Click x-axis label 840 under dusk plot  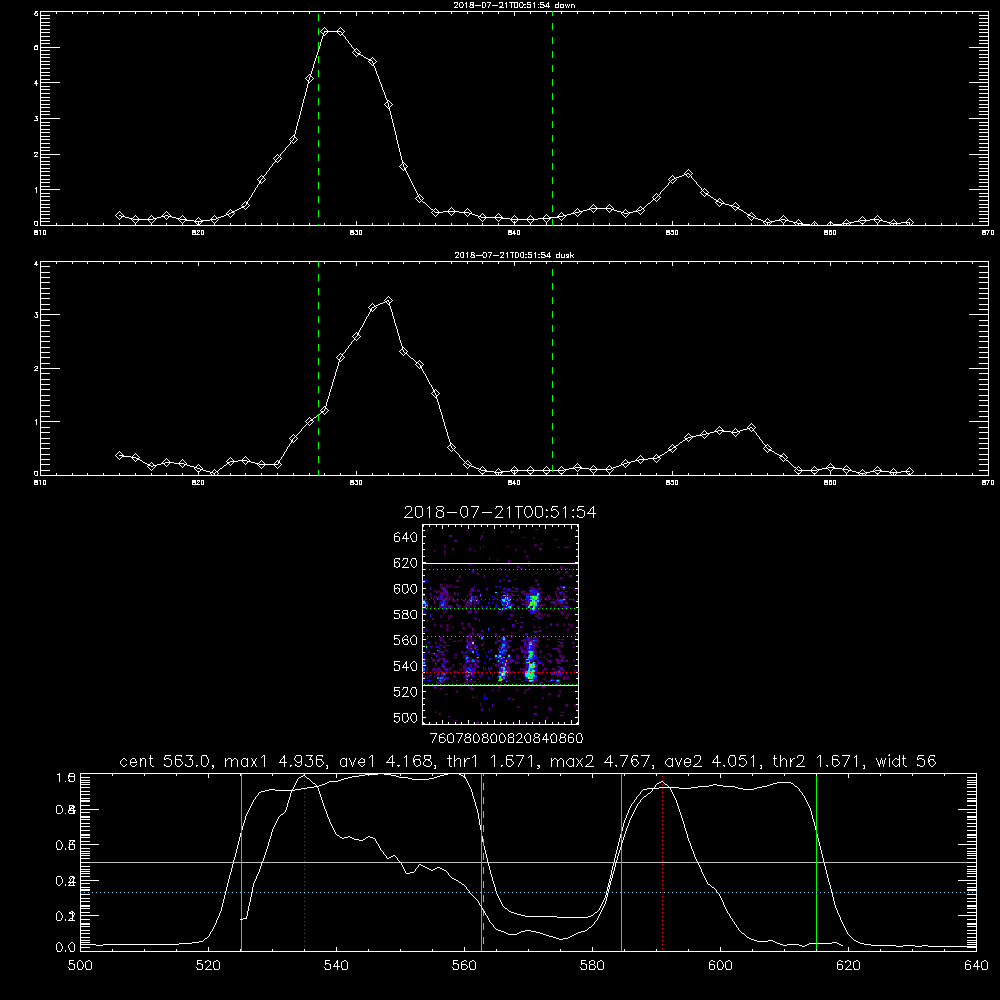[x=514, y=483]
